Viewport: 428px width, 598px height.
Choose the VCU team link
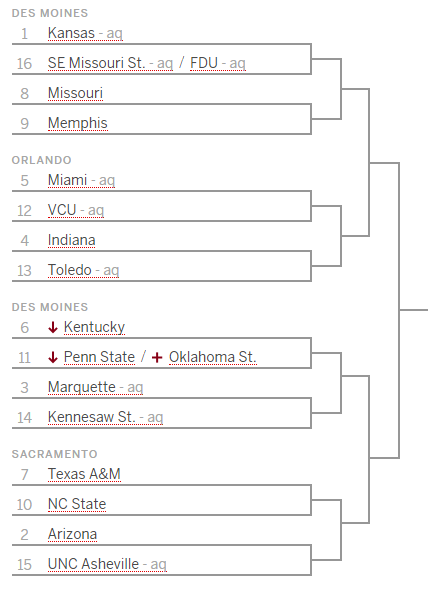point(62,210)
